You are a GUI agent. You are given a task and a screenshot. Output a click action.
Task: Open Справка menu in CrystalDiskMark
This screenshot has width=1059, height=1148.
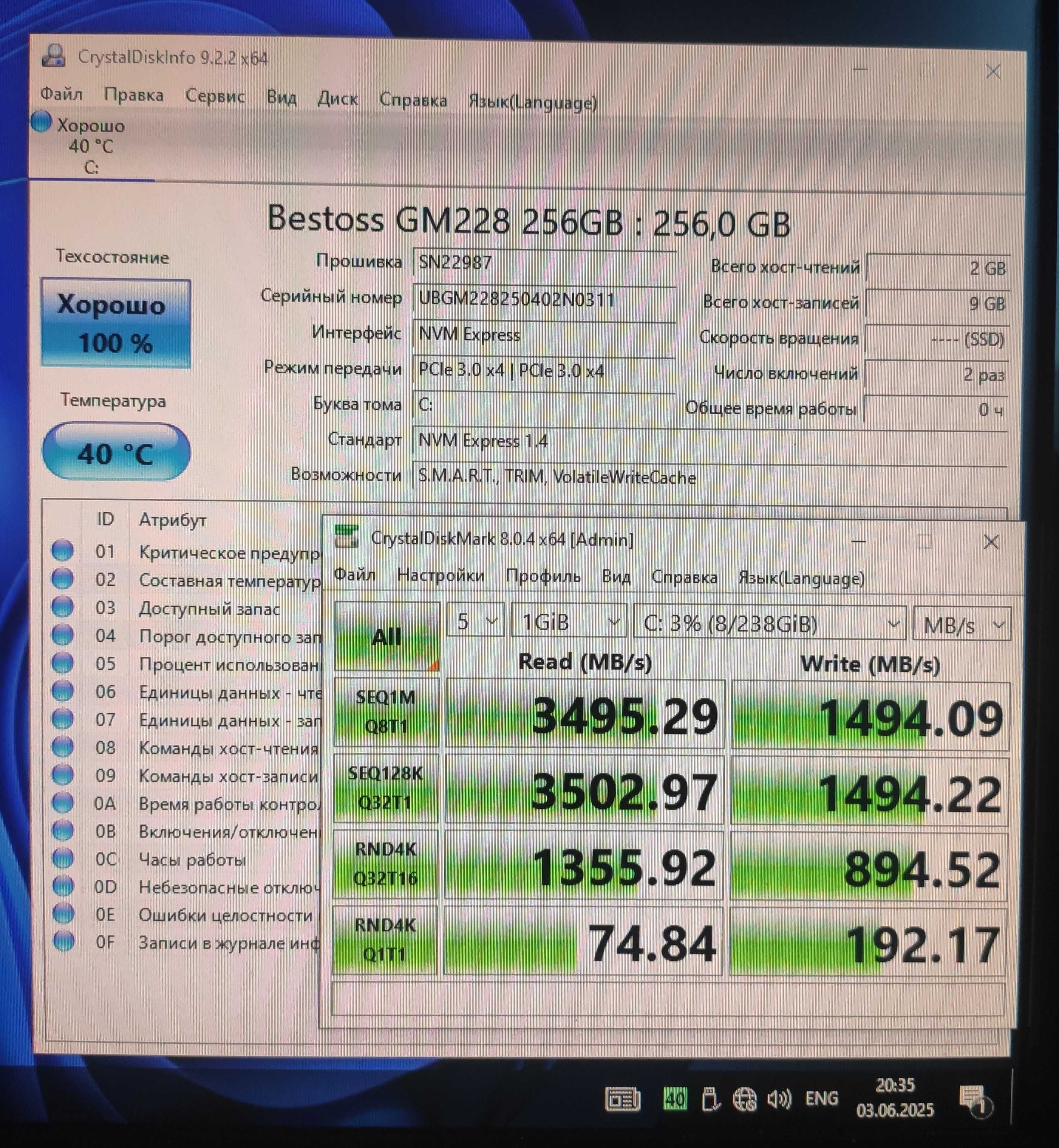point(684,577)
